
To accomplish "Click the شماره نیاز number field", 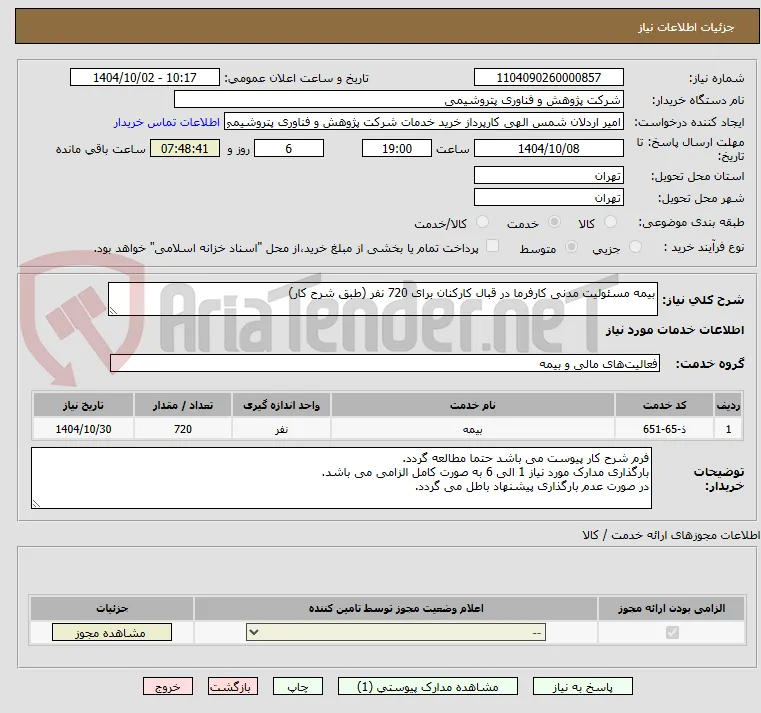I will [548, 77].
